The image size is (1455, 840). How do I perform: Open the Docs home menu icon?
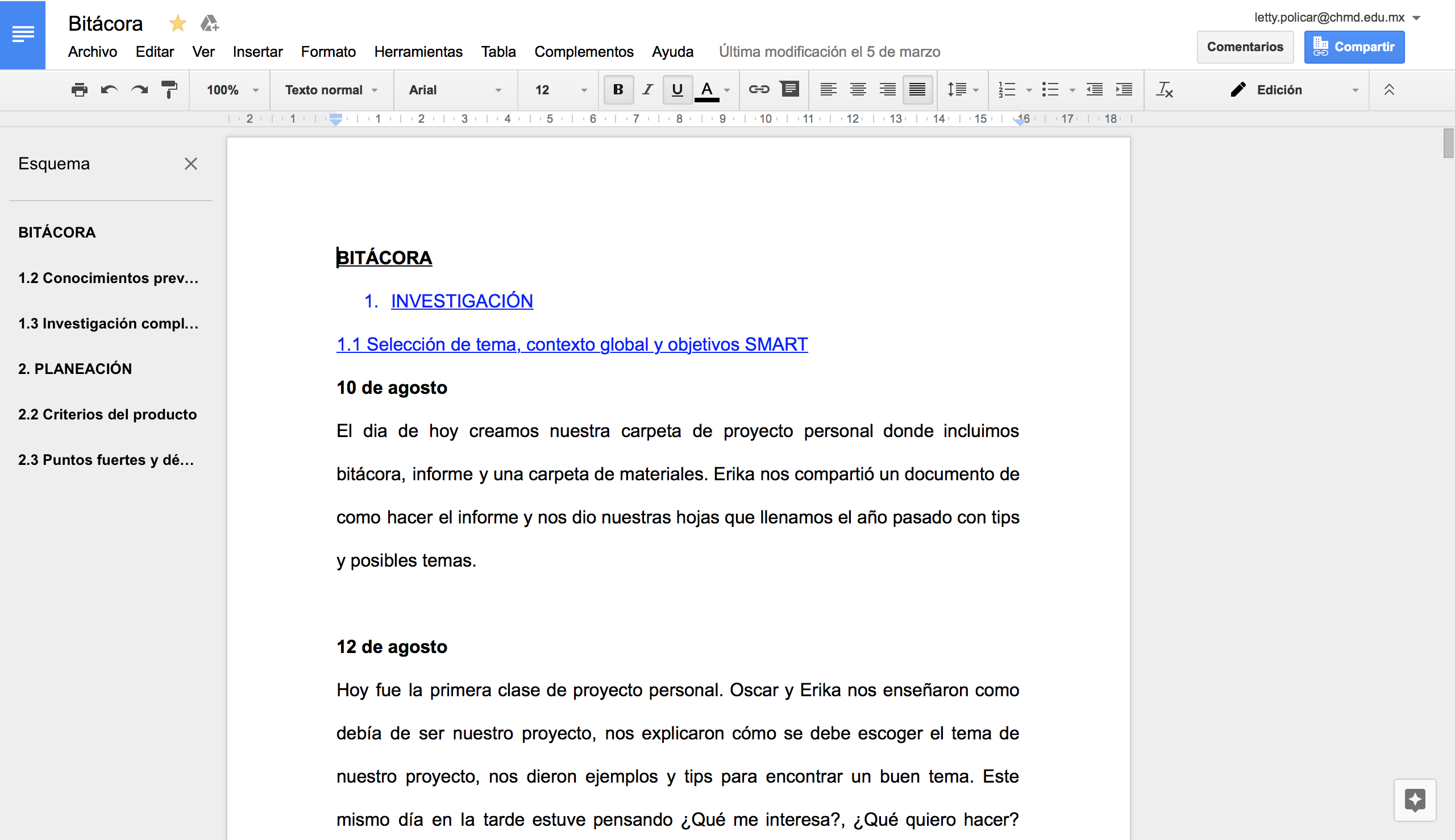pos(23,35)
